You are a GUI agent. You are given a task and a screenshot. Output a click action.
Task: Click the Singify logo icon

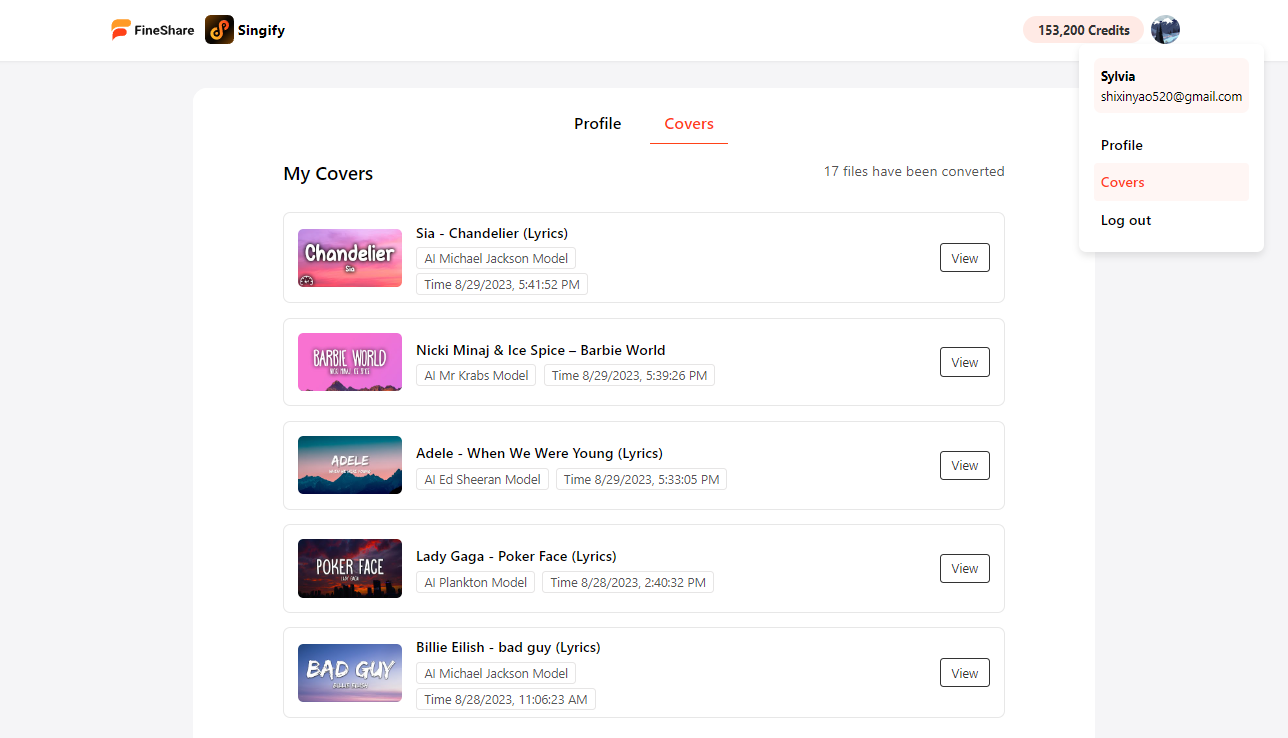pyautogui.click(x=219, y=30)
